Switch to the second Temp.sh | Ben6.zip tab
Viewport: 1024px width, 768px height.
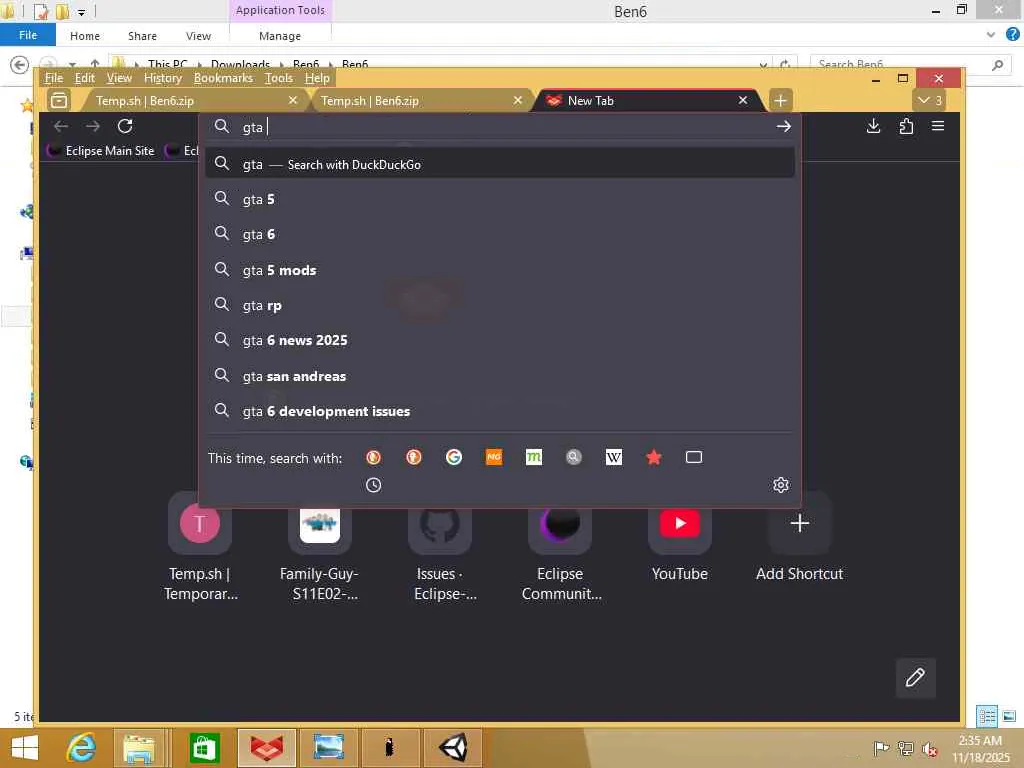click(418, 101)
